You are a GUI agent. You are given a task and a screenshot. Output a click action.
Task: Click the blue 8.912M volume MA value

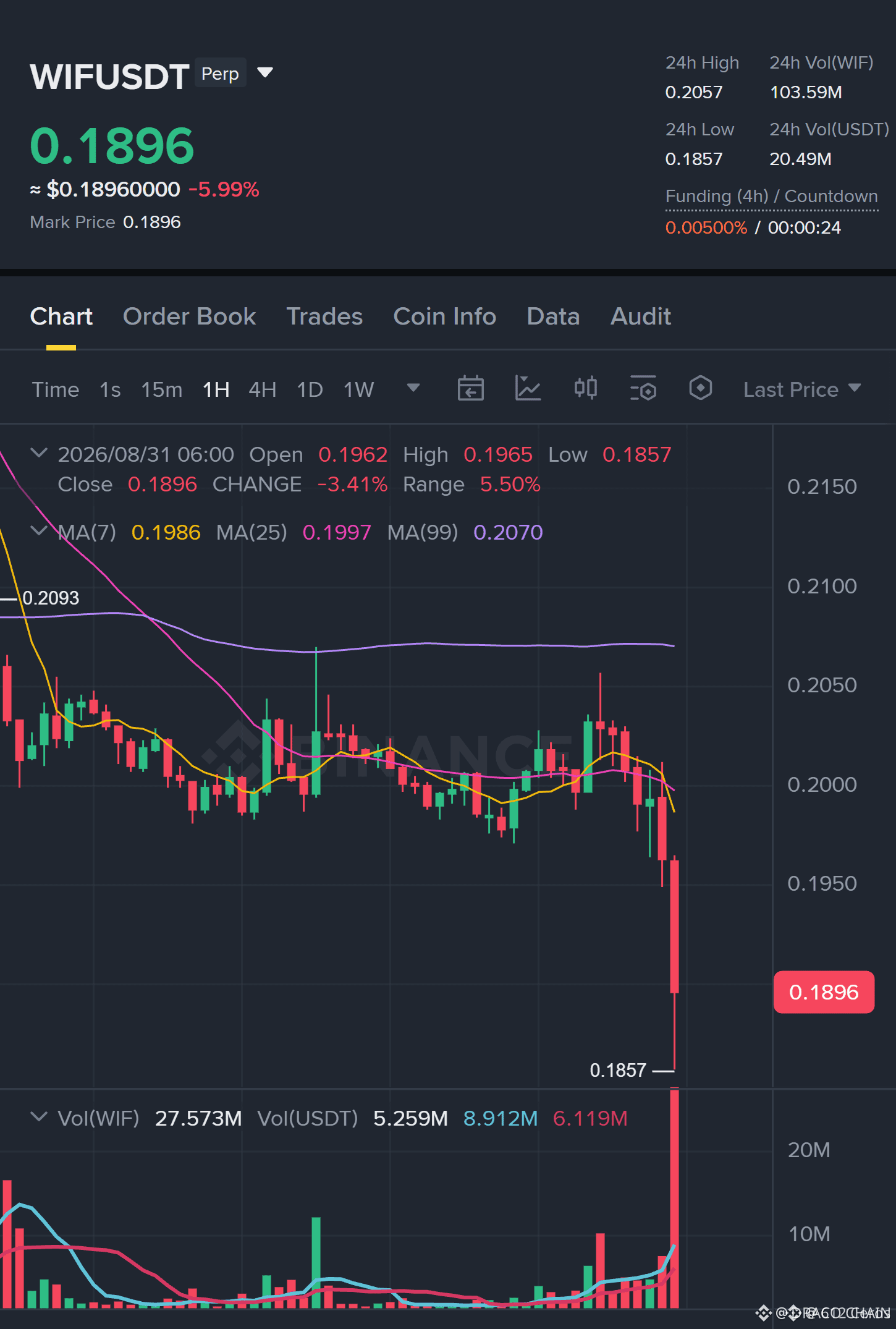pos(501,1118)
